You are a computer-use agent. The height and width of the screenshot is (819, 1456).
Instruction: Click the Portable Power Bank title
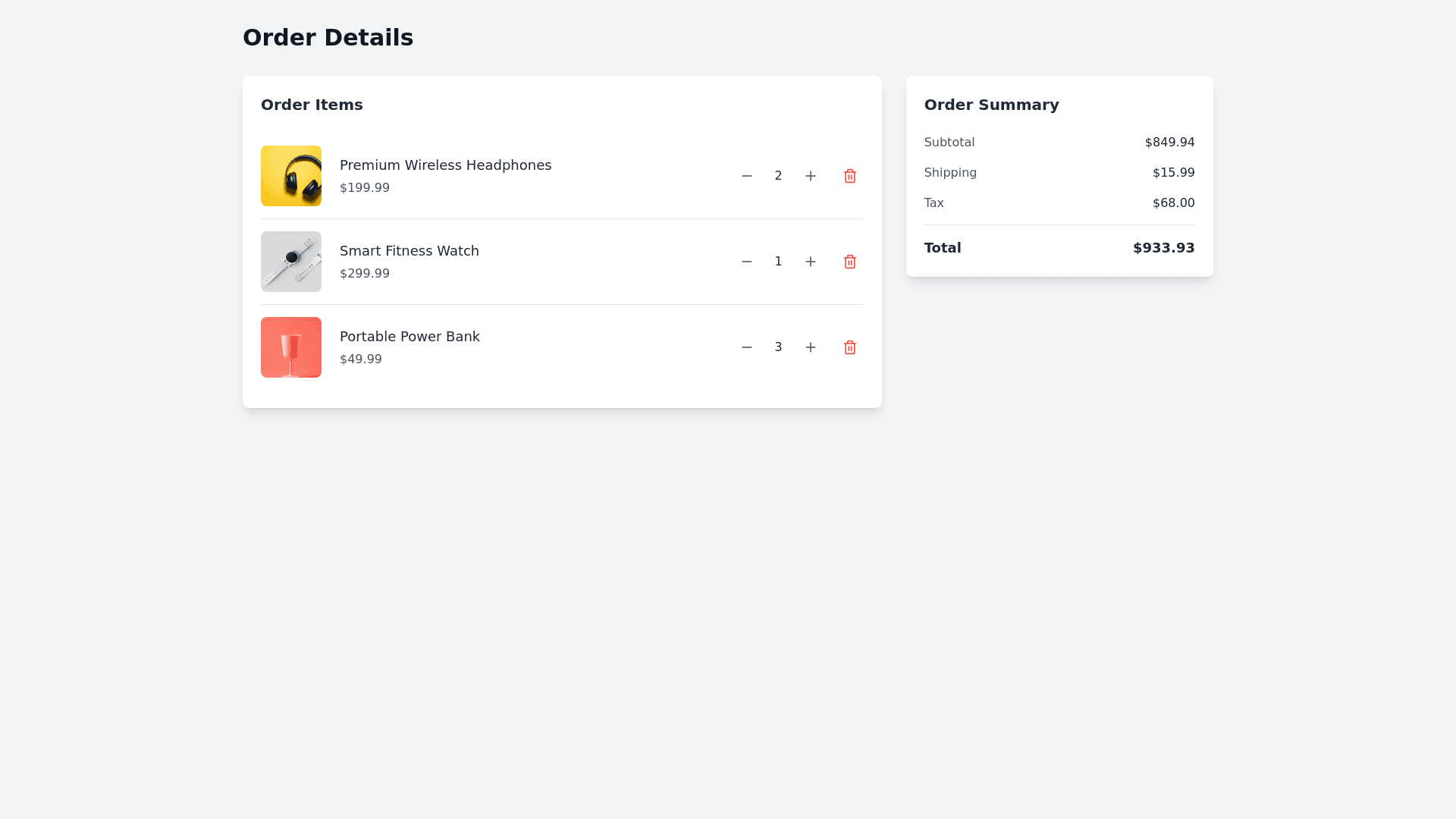coord(409,337)
